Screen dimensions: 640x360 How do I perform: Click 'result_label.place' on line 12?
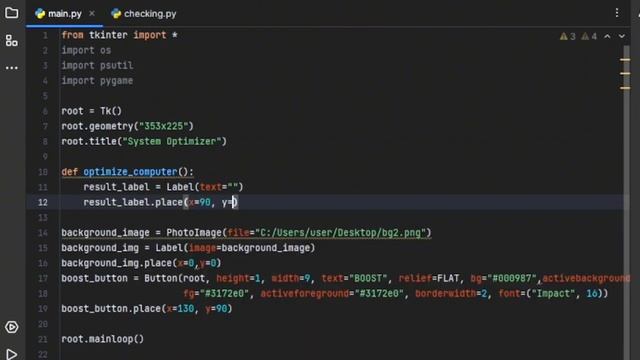pyautogui.click(x=133, y=202)
